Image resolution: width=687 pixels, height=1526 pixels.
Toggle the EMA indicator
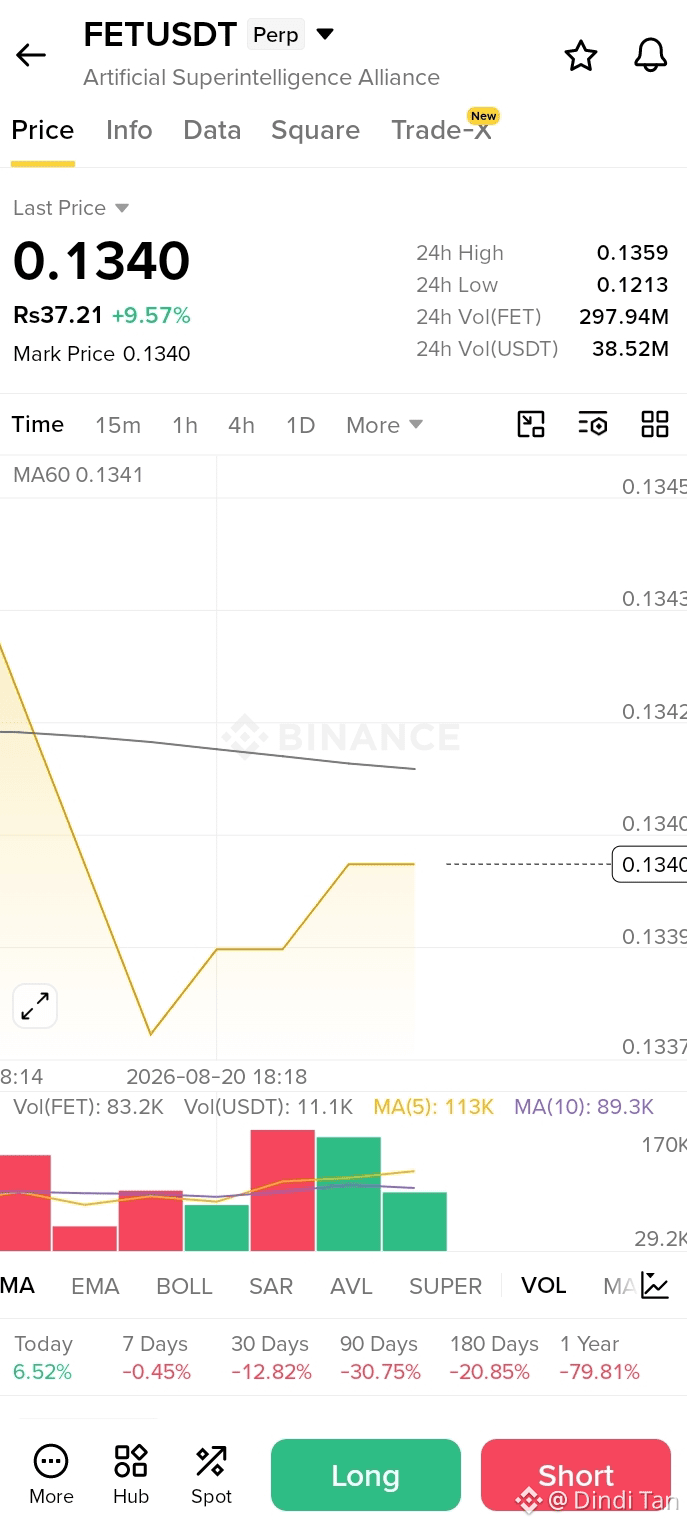95,1286
